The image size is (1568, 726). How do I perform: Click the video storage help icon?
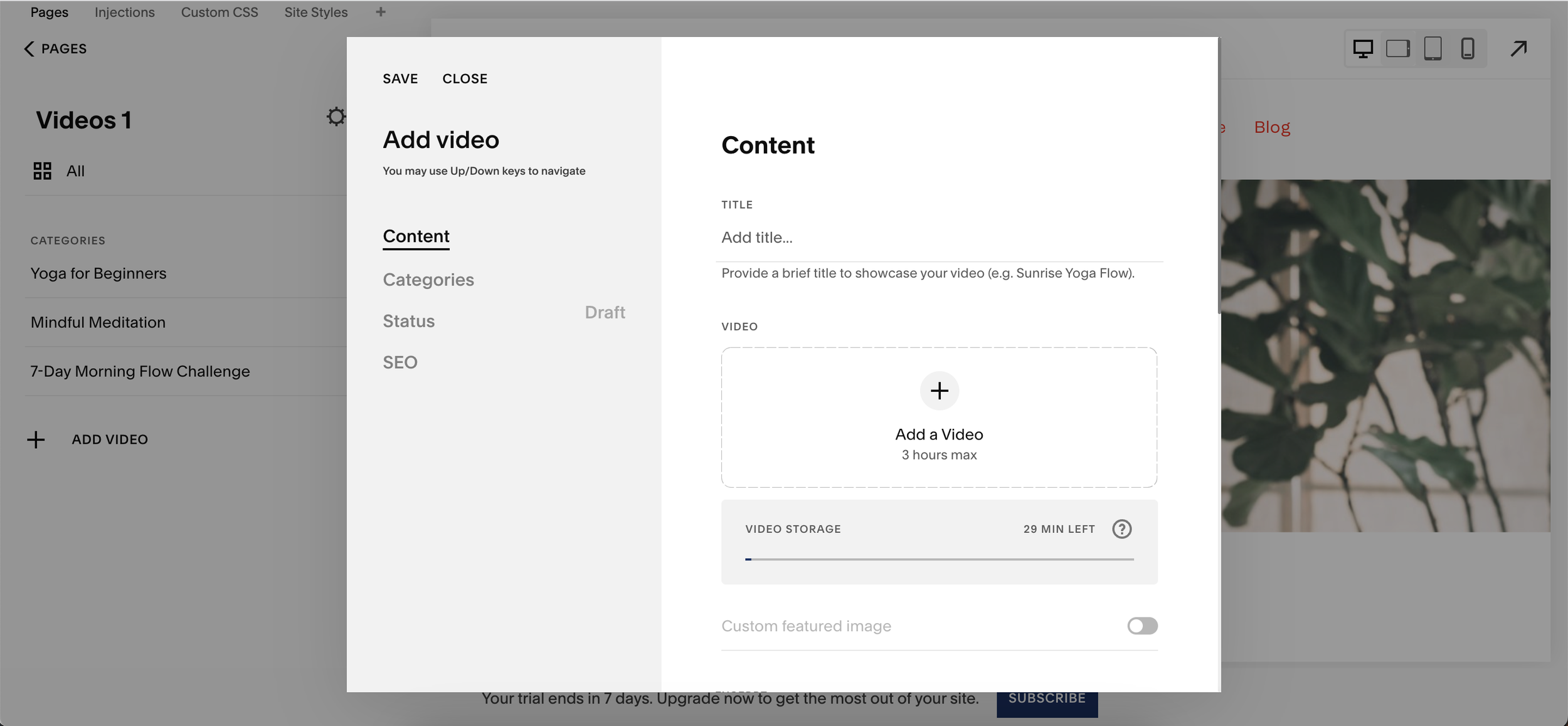(1121, 529)
